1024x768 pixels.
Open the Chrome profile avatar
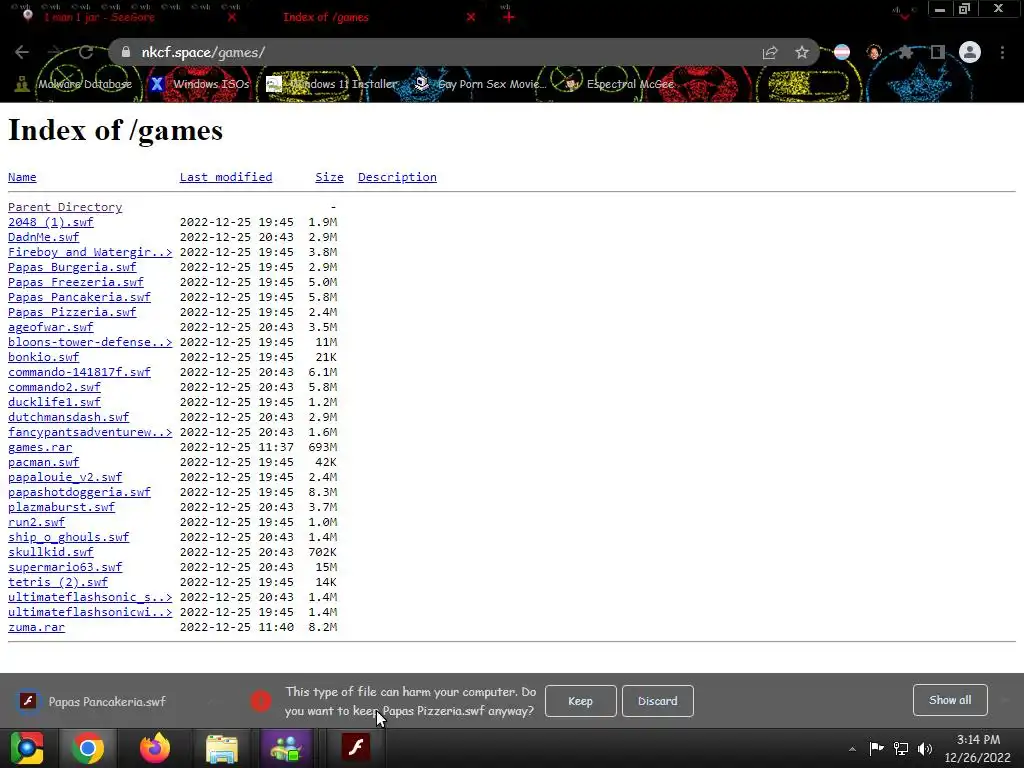[970, 52]
